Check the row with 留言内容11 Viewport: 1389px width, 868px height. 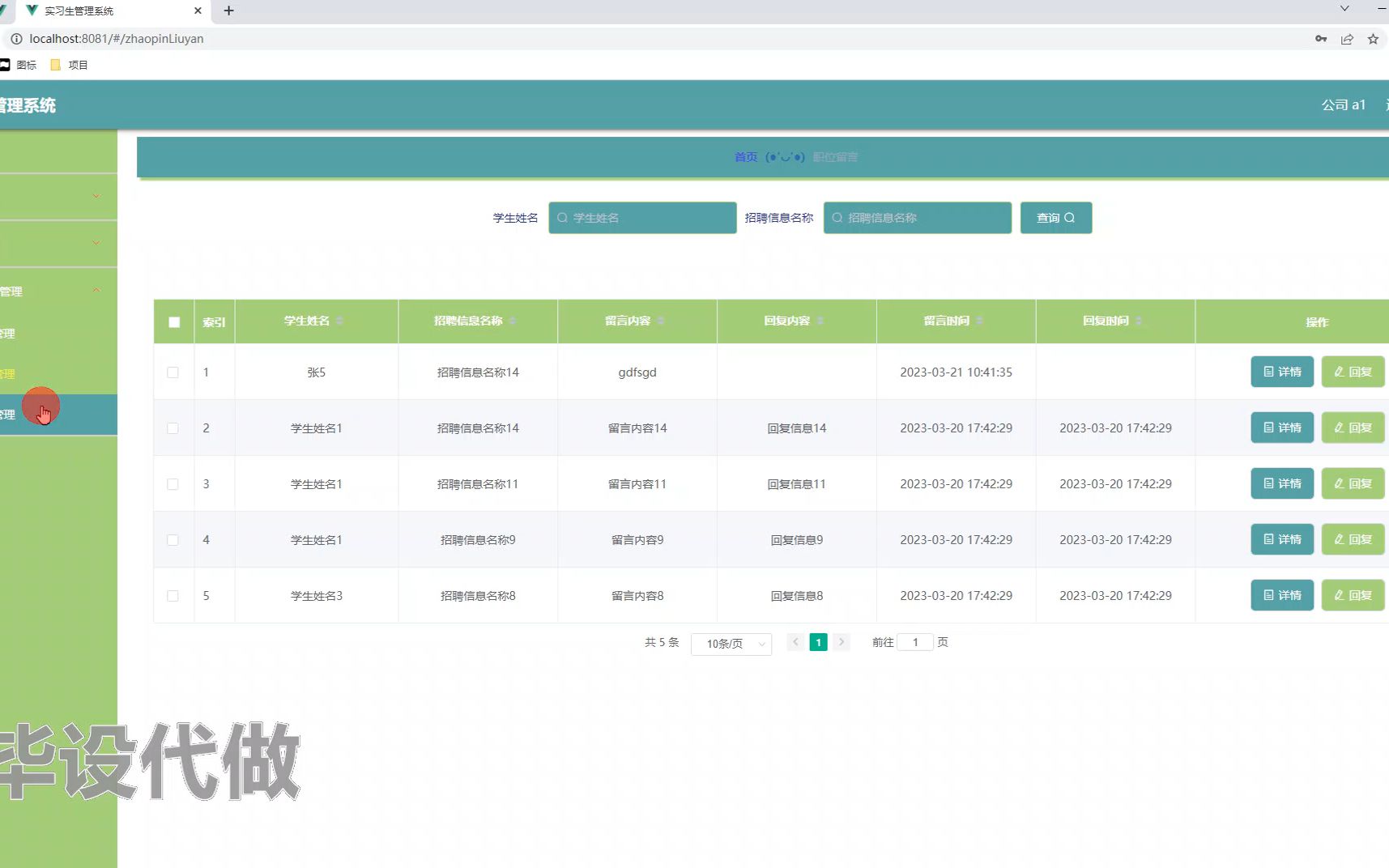click(173, 484)
